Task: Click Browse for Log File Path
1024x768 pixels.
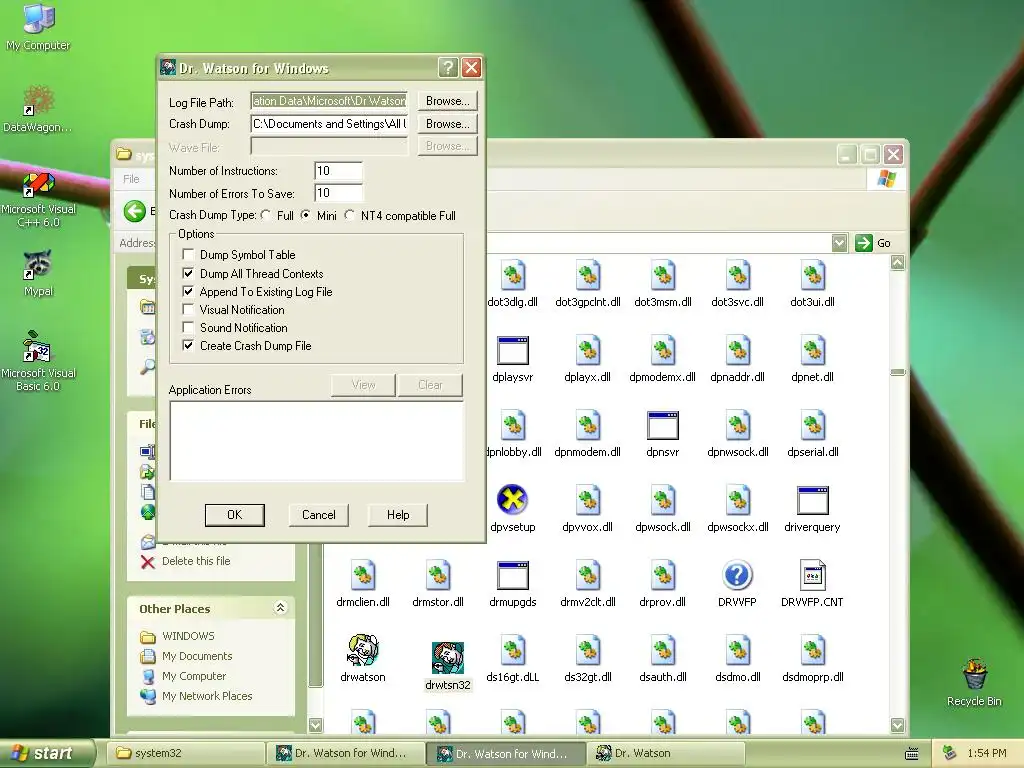Action: 447,101
